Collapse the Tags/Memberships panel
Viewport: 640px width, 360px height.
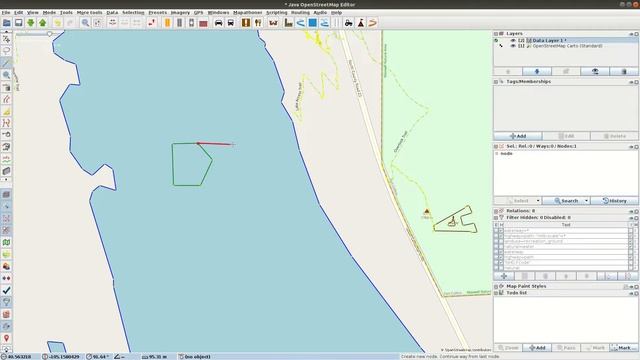tap(496, 82)
